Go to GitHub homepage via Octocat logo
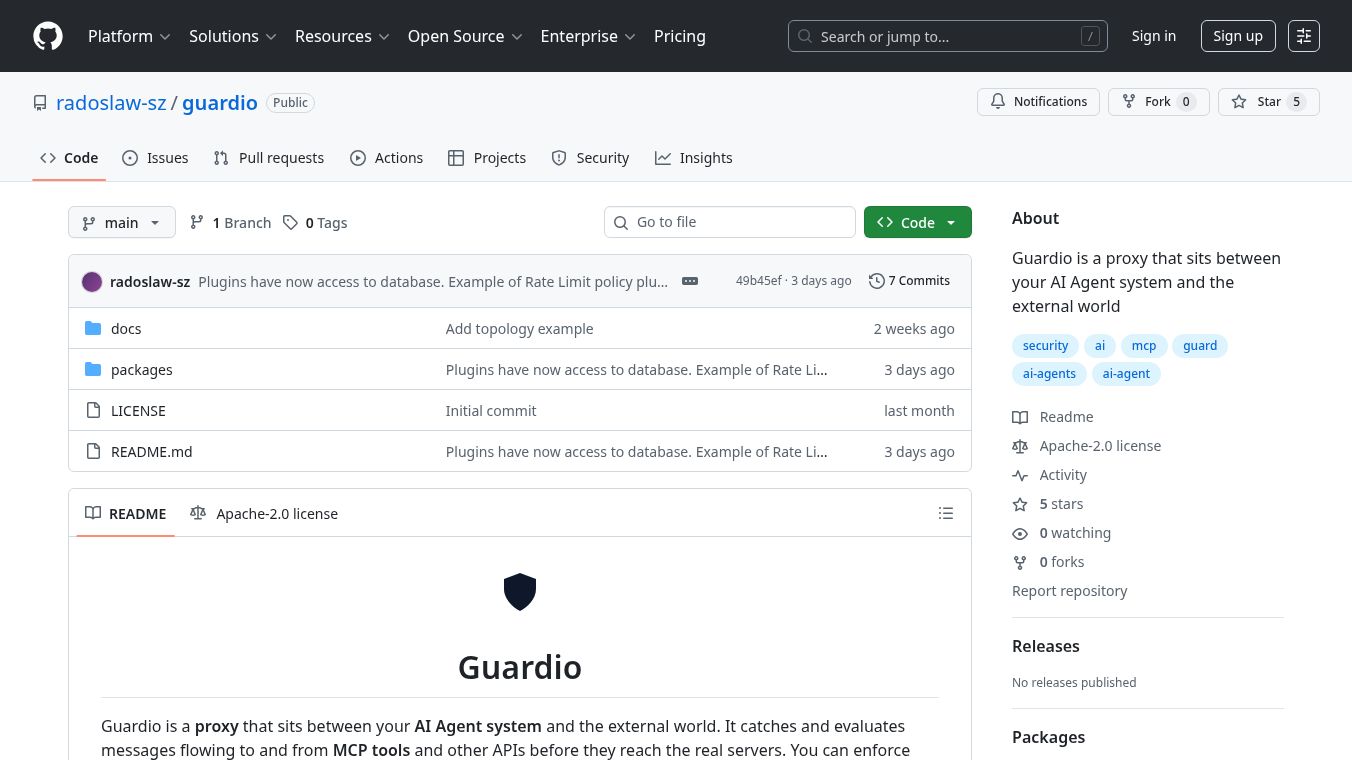Screen dimensions: 1352x760 [48, 36]
